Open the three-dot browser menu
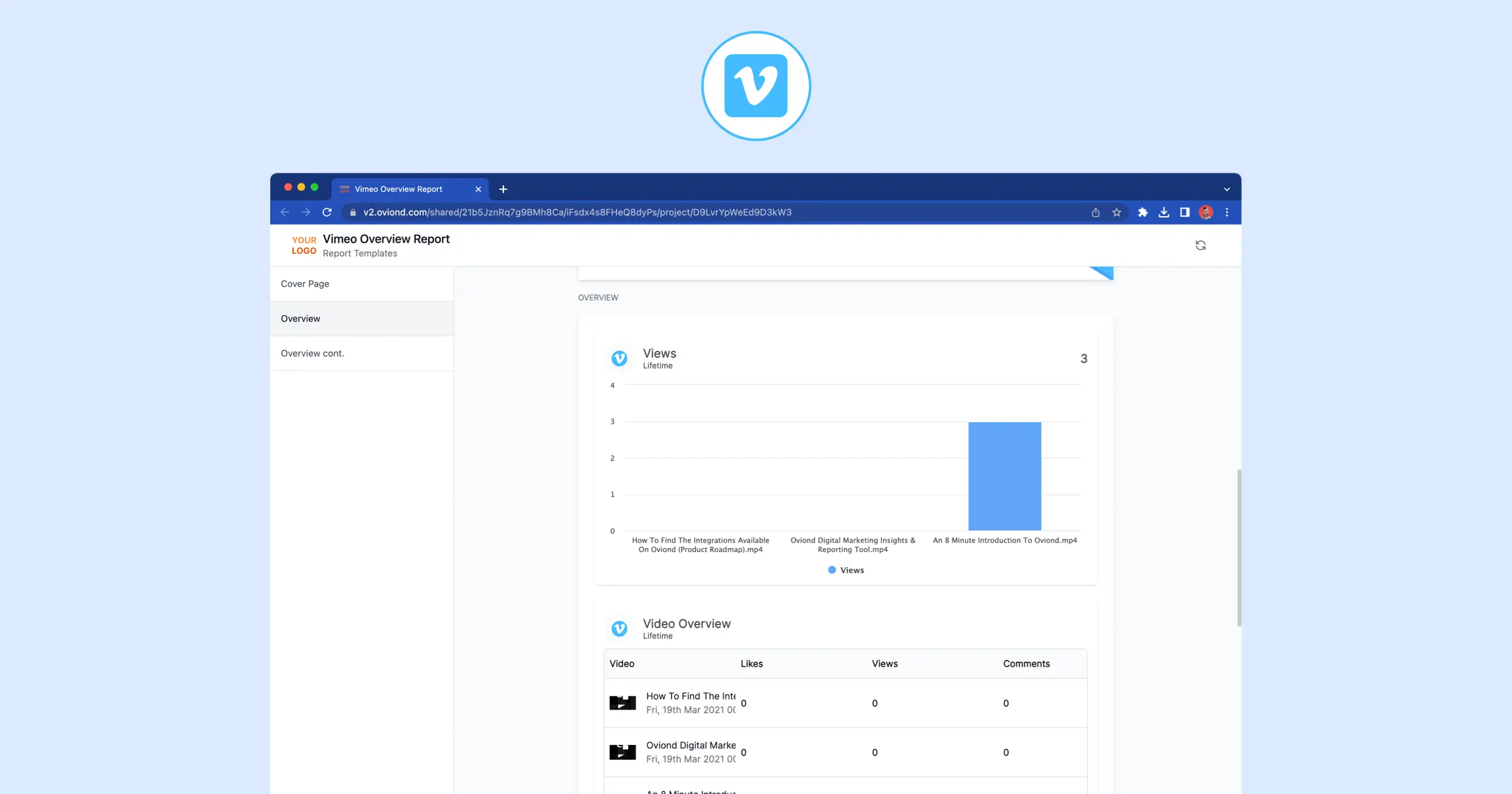1512x794 pixels. coord(1227,212)
